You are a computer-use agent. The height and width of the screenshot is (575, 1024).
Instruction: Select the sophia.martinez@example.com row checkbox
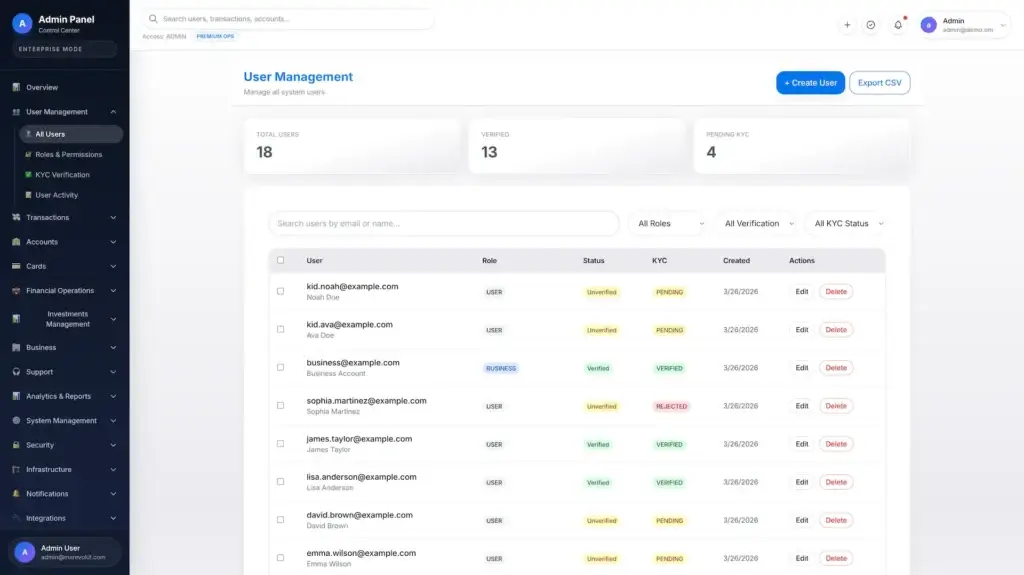click(x=280, y=406)
